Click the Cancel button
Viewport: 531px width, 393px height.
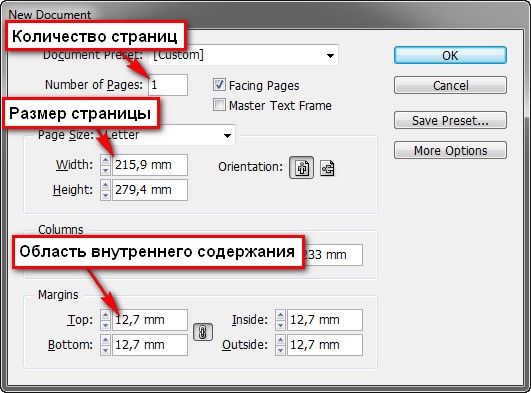point(450,85)
